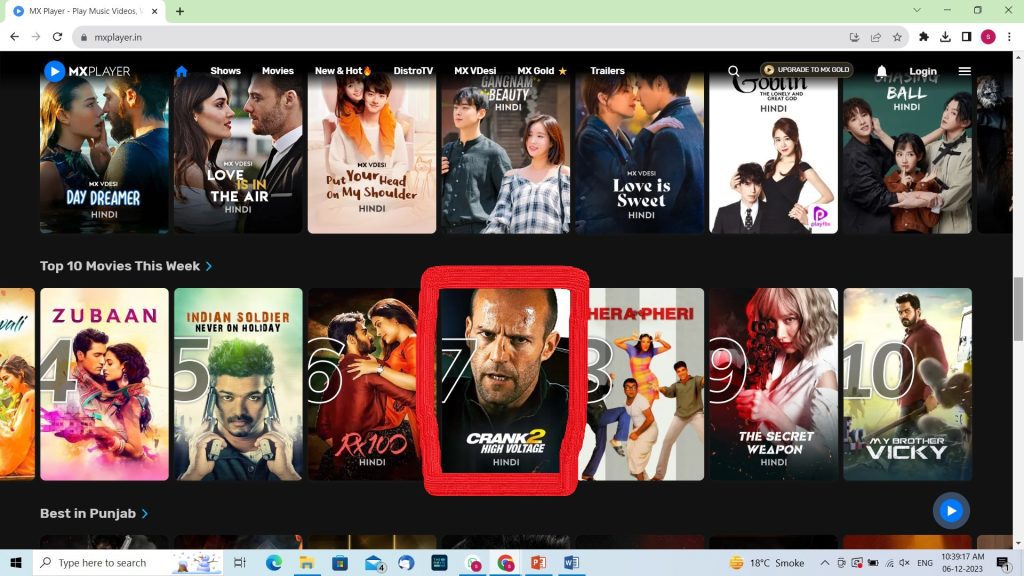Open the My Brother Vicky poster
Screen dimensions: 1024x576
click(x=908, y=384)
